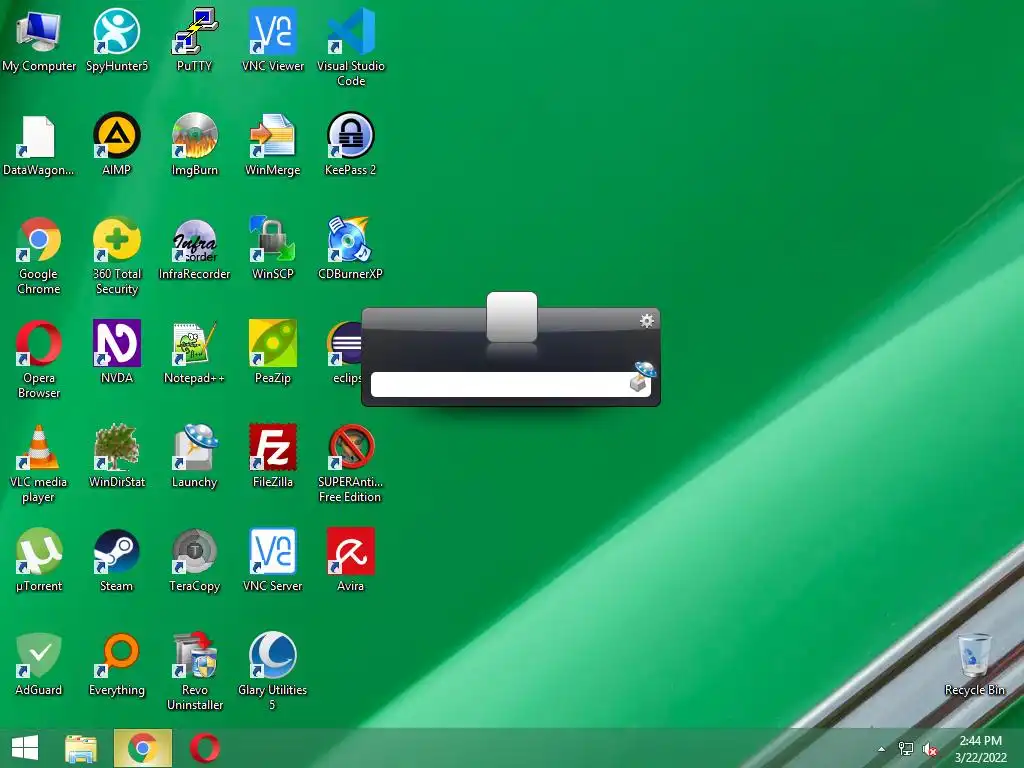Select the Google Chrome desktop shortcut

(x=39, y=256)
